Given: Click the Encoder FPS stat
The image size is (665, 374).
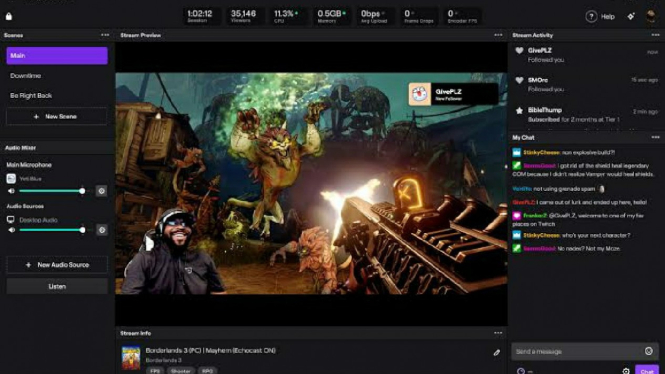Looking at the screenshot, I should point(462,16).
